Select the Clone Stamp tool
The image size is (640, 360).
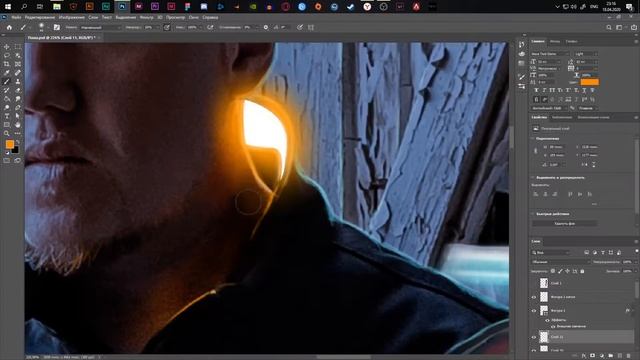[x=18, y=81]
